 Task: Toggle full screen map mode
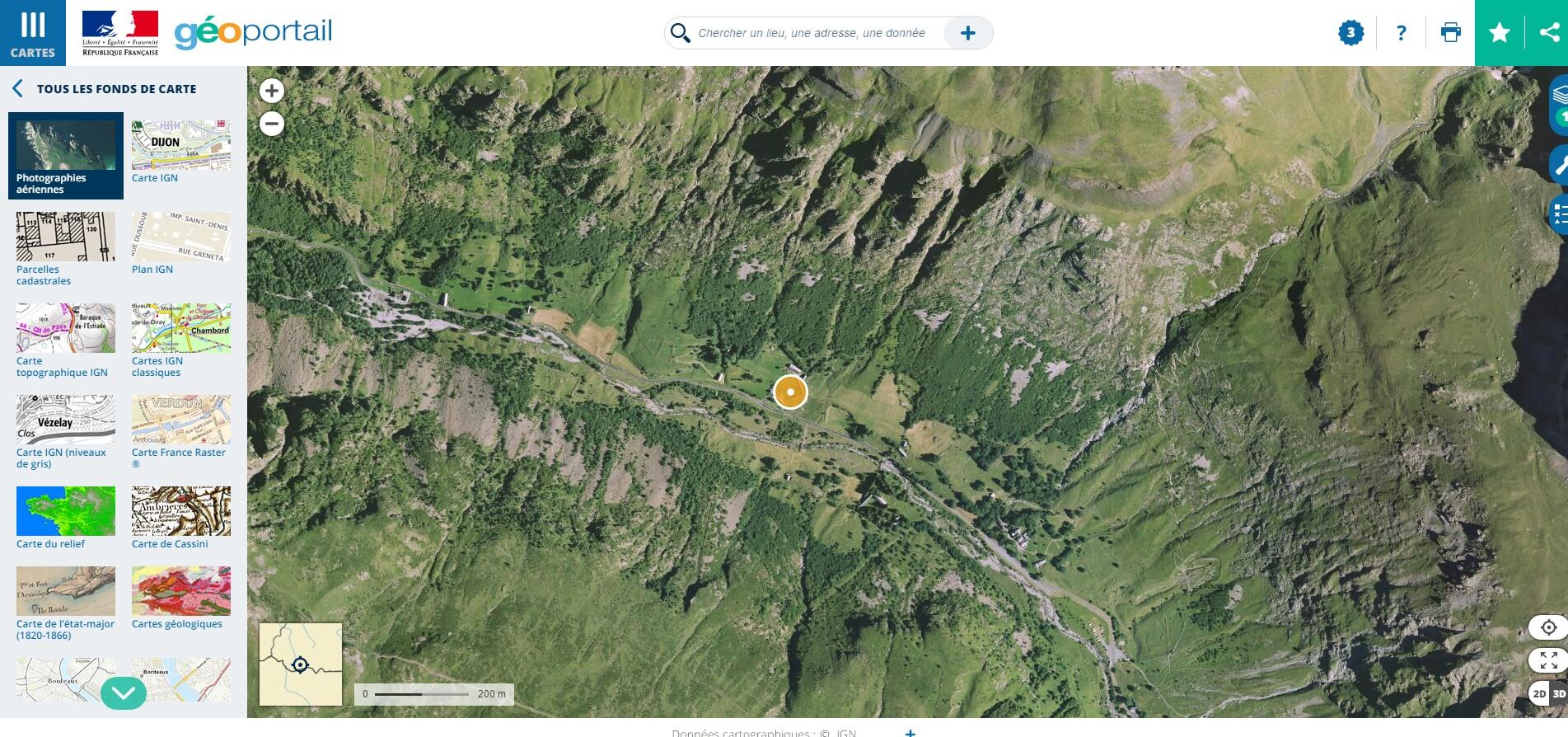pyautogui.click(x=1548, y=660)
